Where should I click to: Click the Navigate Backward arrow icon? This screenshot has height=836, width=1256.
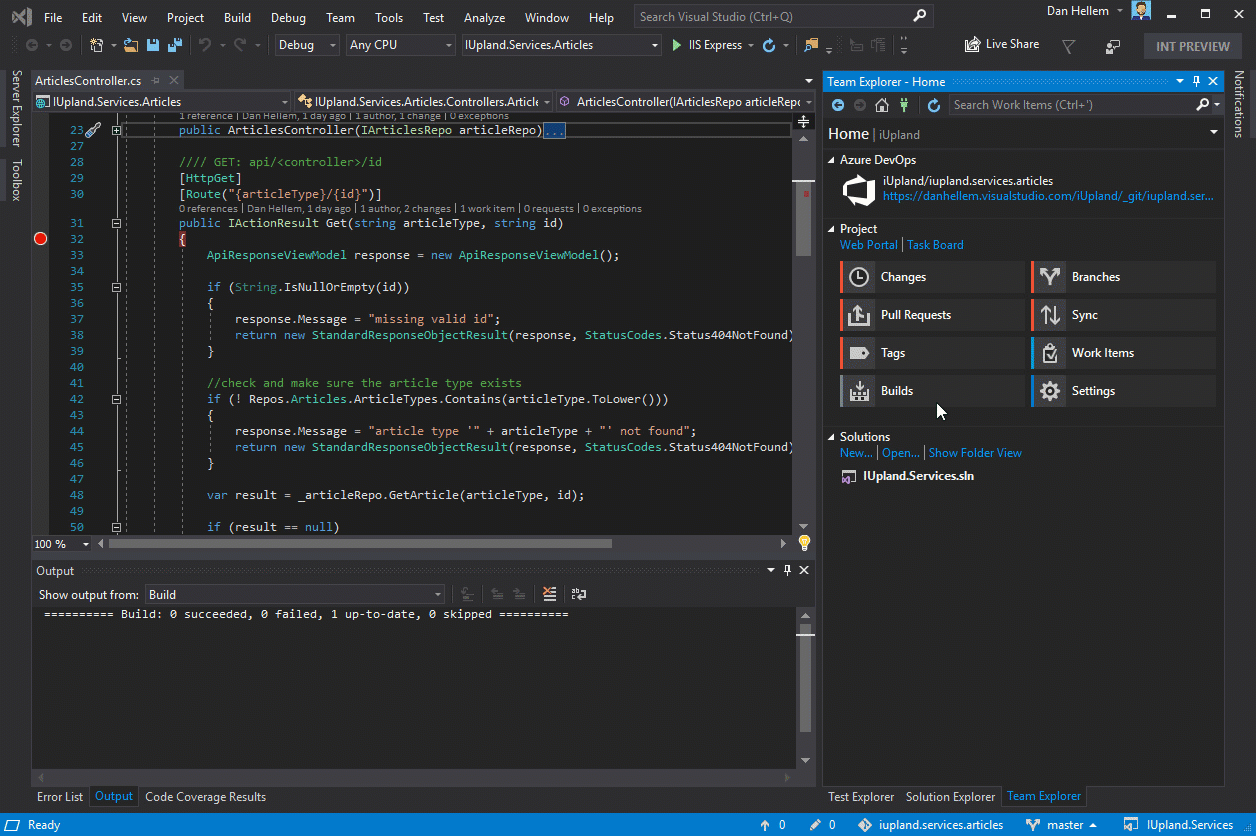pyautogui.click(x=32, y=46)
